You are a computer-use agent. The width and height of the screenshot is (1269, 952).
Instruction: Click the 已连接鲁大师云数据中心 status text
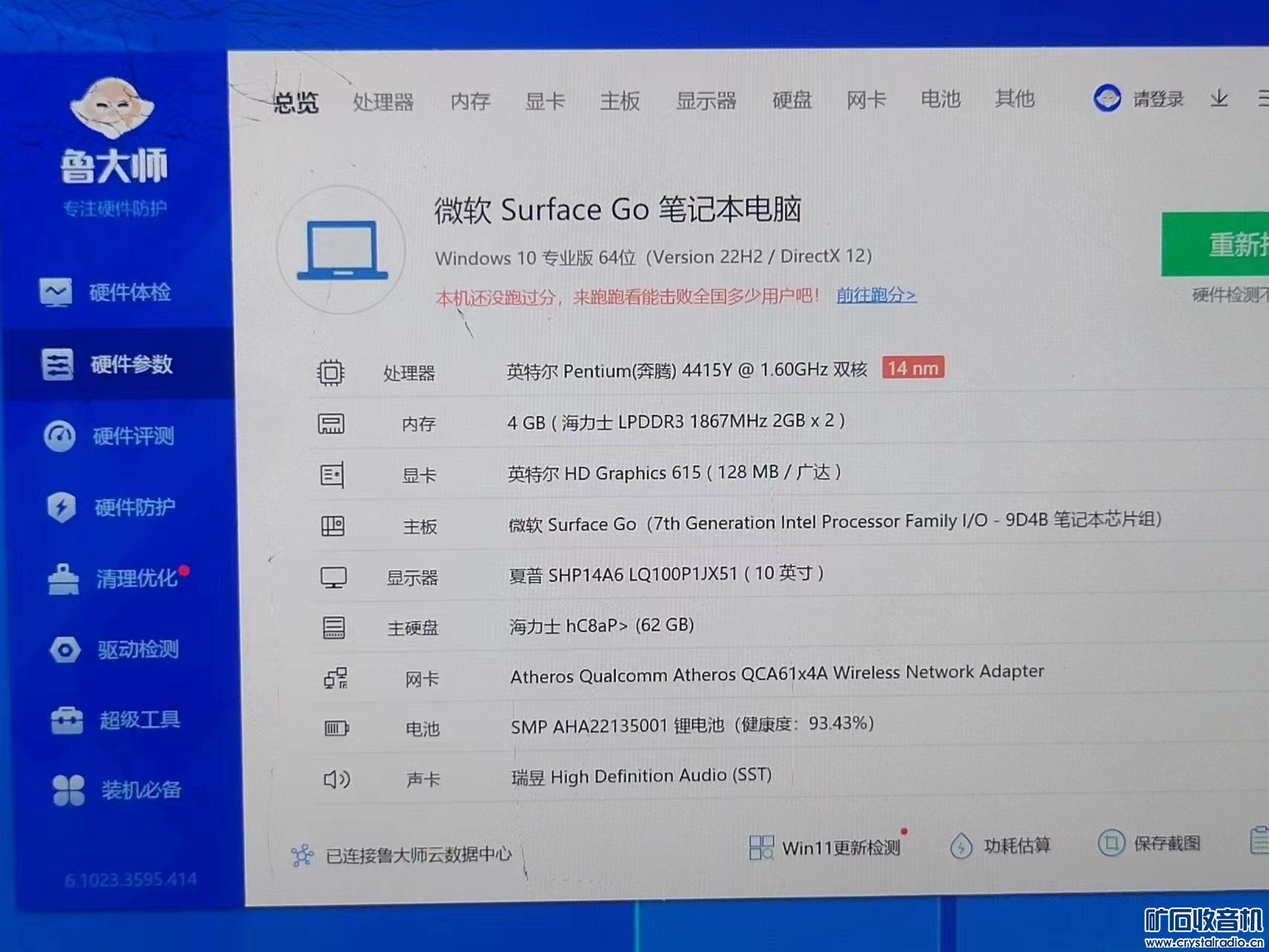[x=419, y=855]
